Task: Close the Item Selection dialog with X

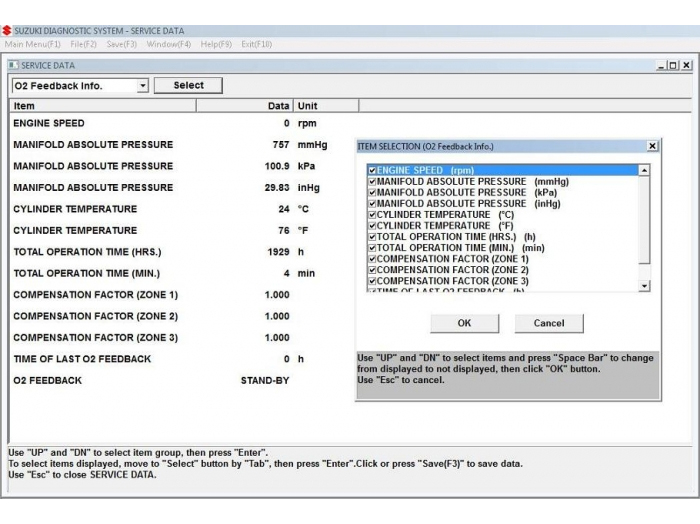Action: (652, 146)
